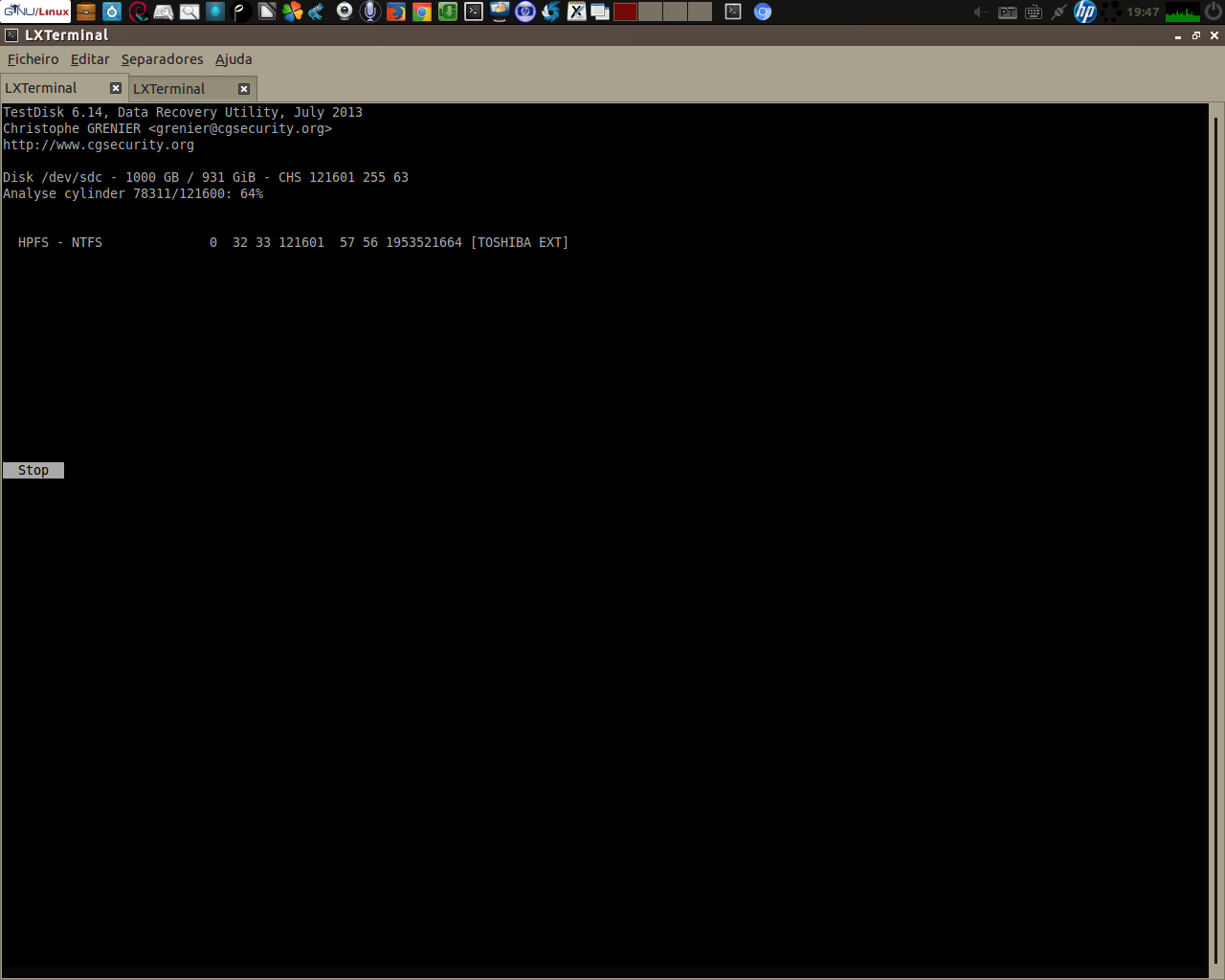
Task: Open the GNU/Linux main menu
Action: click(x=36, y=11)
